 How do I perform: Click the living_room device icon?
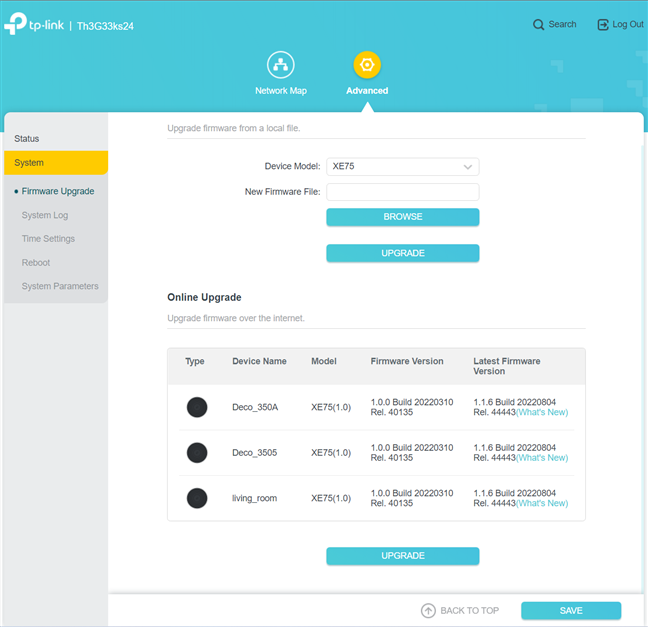[197, 498]
